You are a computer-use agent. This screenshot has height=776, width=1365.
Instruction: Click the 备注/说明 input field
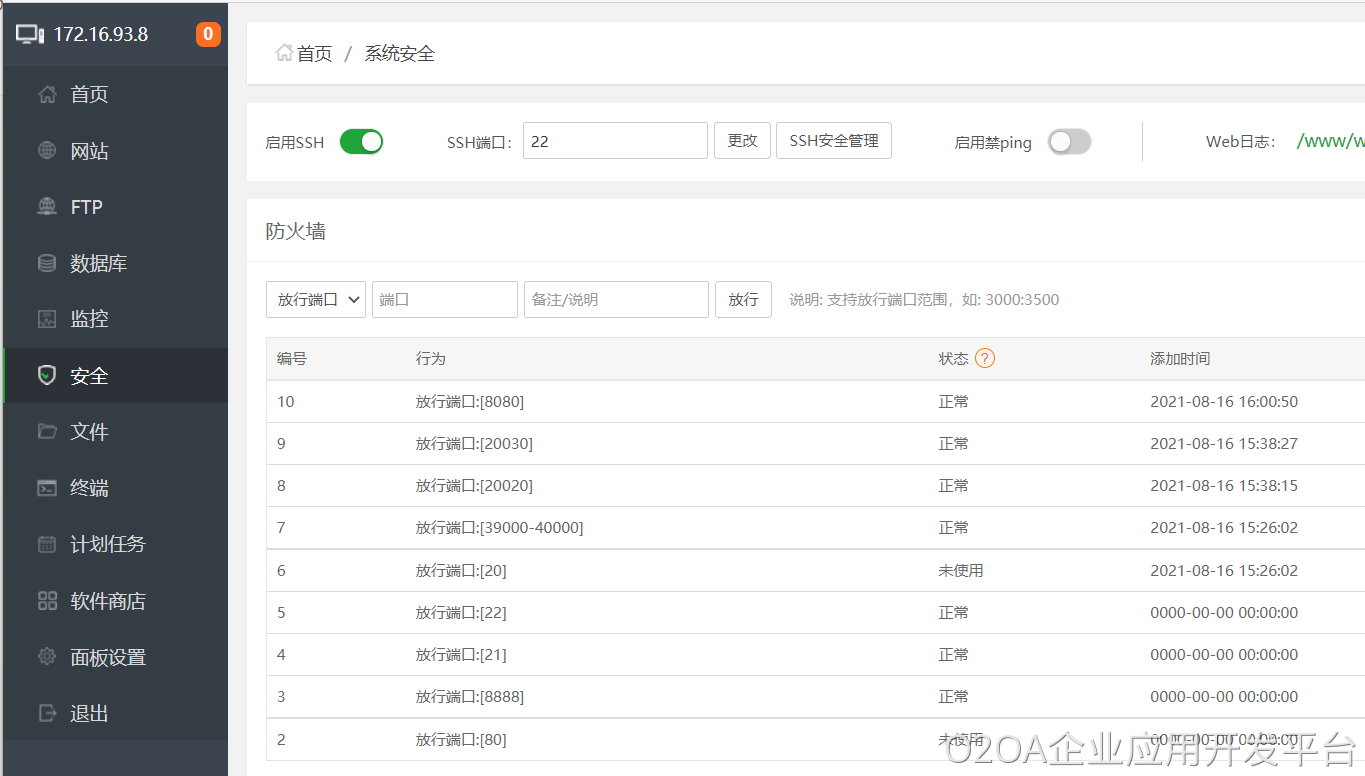616,299
